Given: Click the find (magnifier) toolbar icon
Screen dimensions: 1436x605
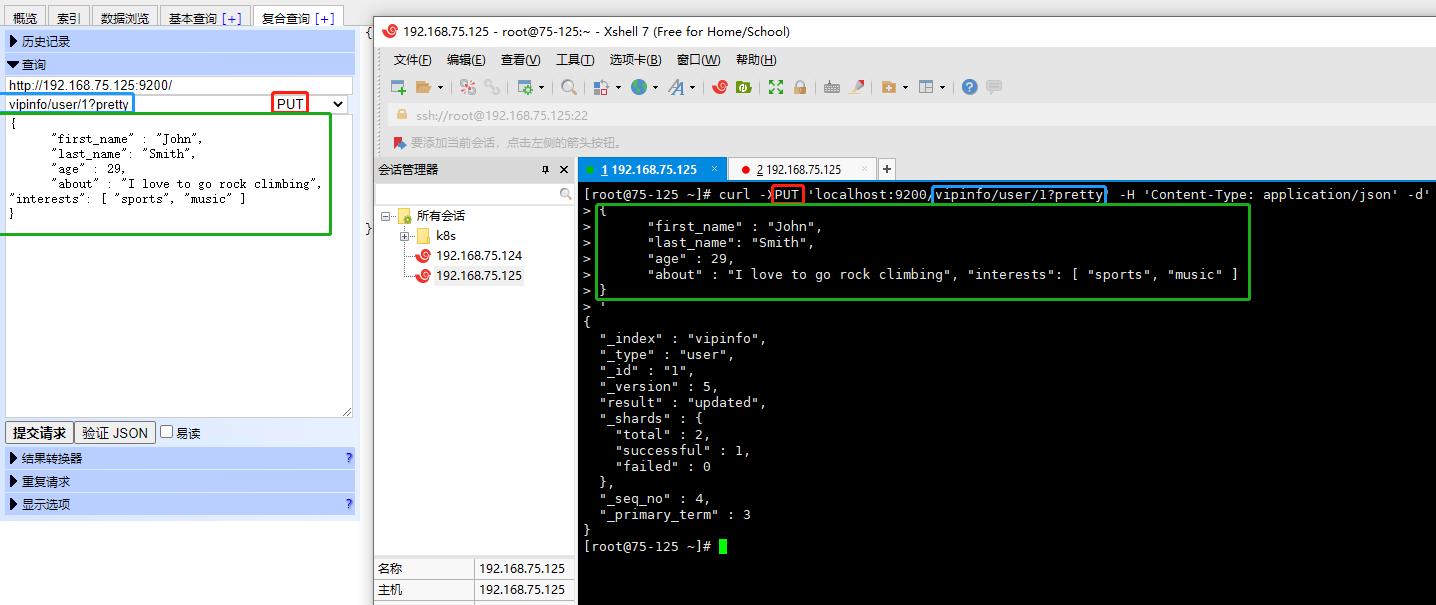Looking at the screenshot, I should coord(568,87).
